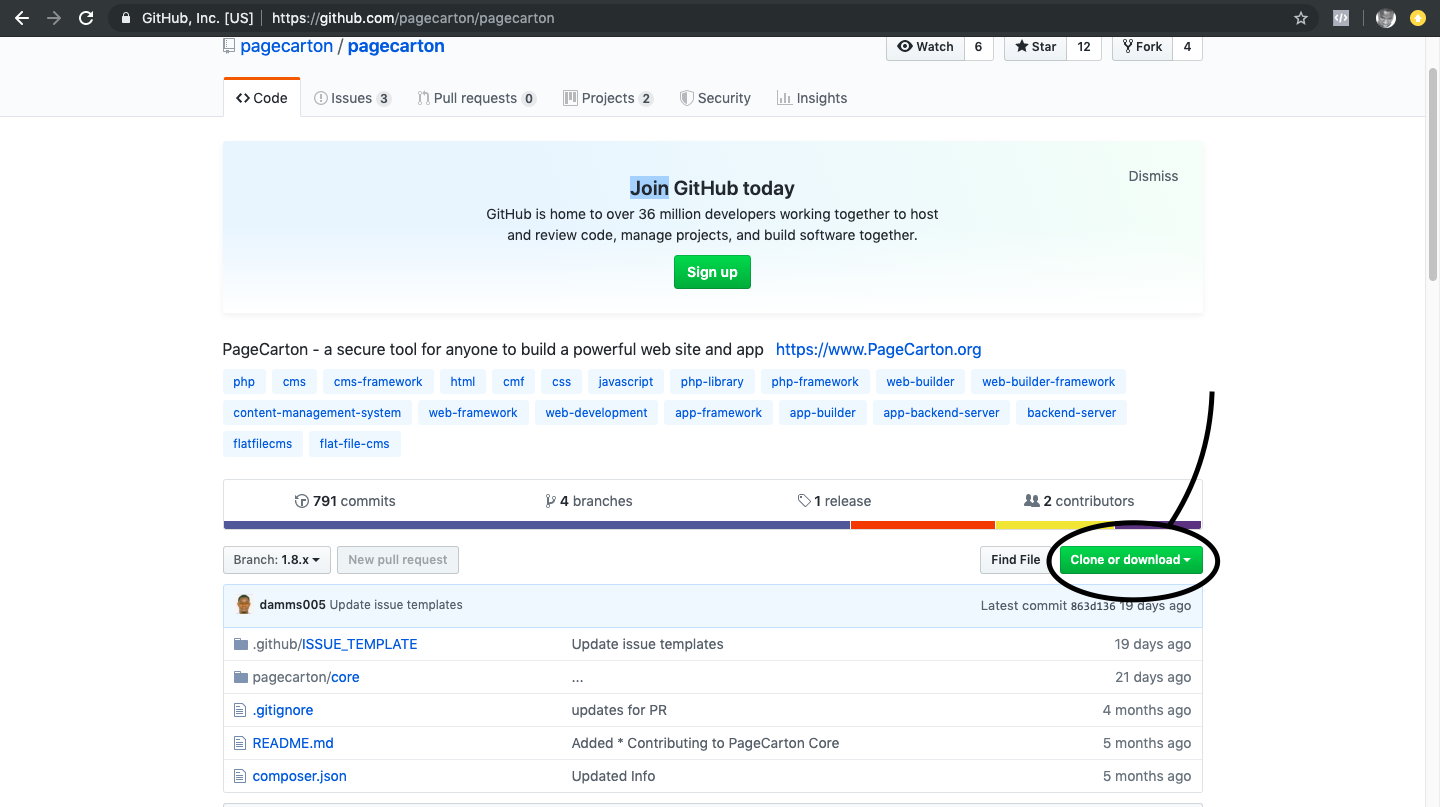Screen dimensions: 1440x807
Task: Expand the "..." commit message for pagecarton/core
Action: tap(577, 677)
